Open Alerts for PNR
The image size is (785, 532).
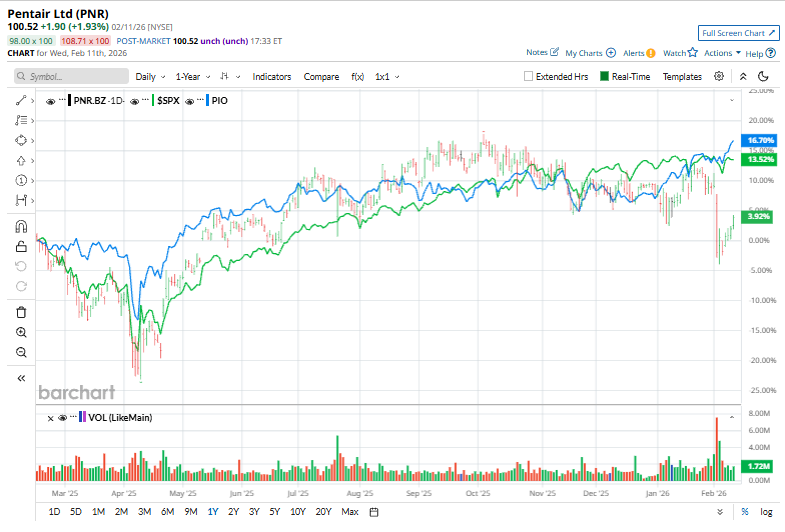pyautogui.click(x=639, y=53)
